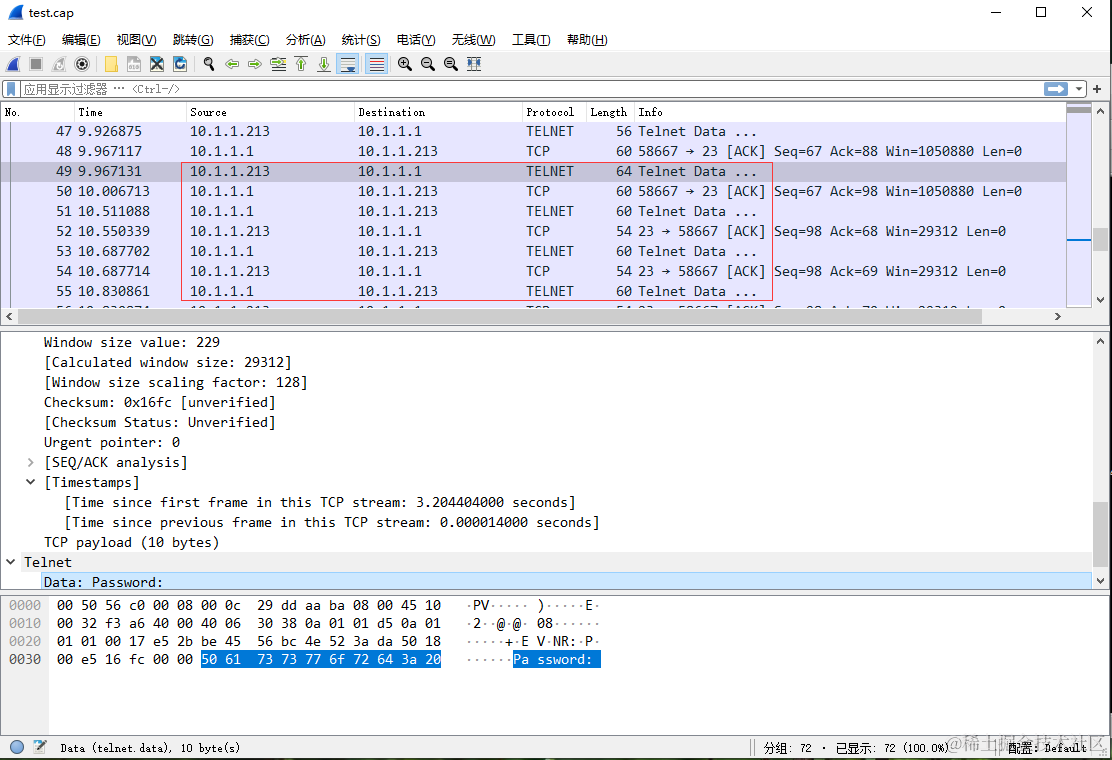
Task: Click the Info column header
Action: coord(850,112)
